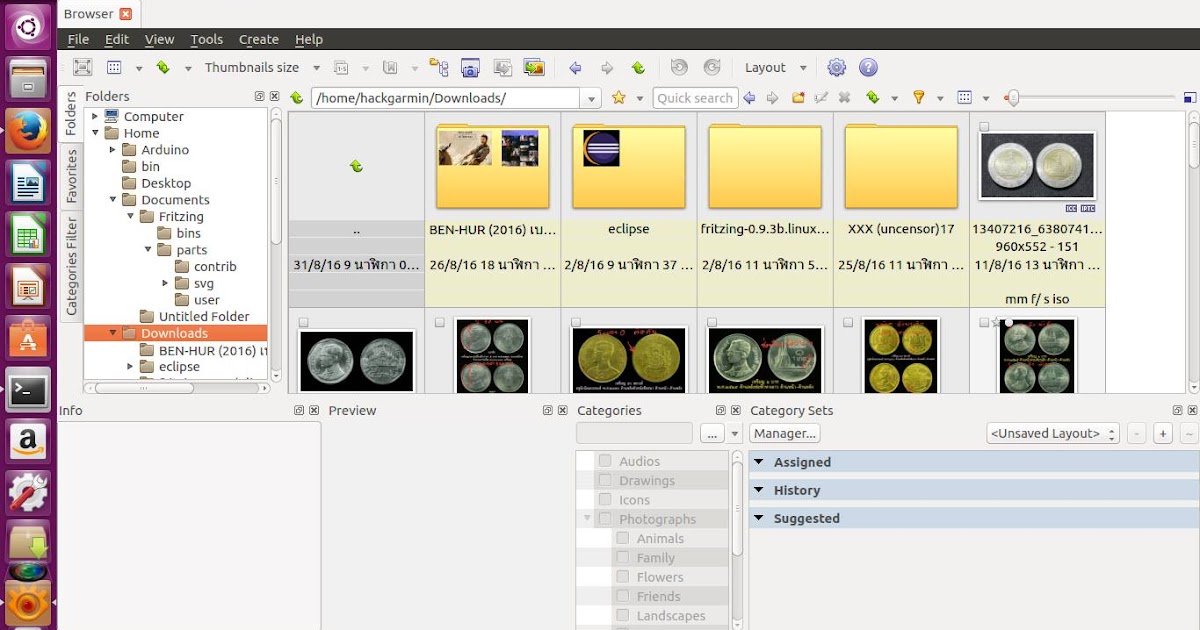Open LibreOffice Calc from the dock
Image resolution: width=1200 pixels, height=630 pixels.
point(28,235)
